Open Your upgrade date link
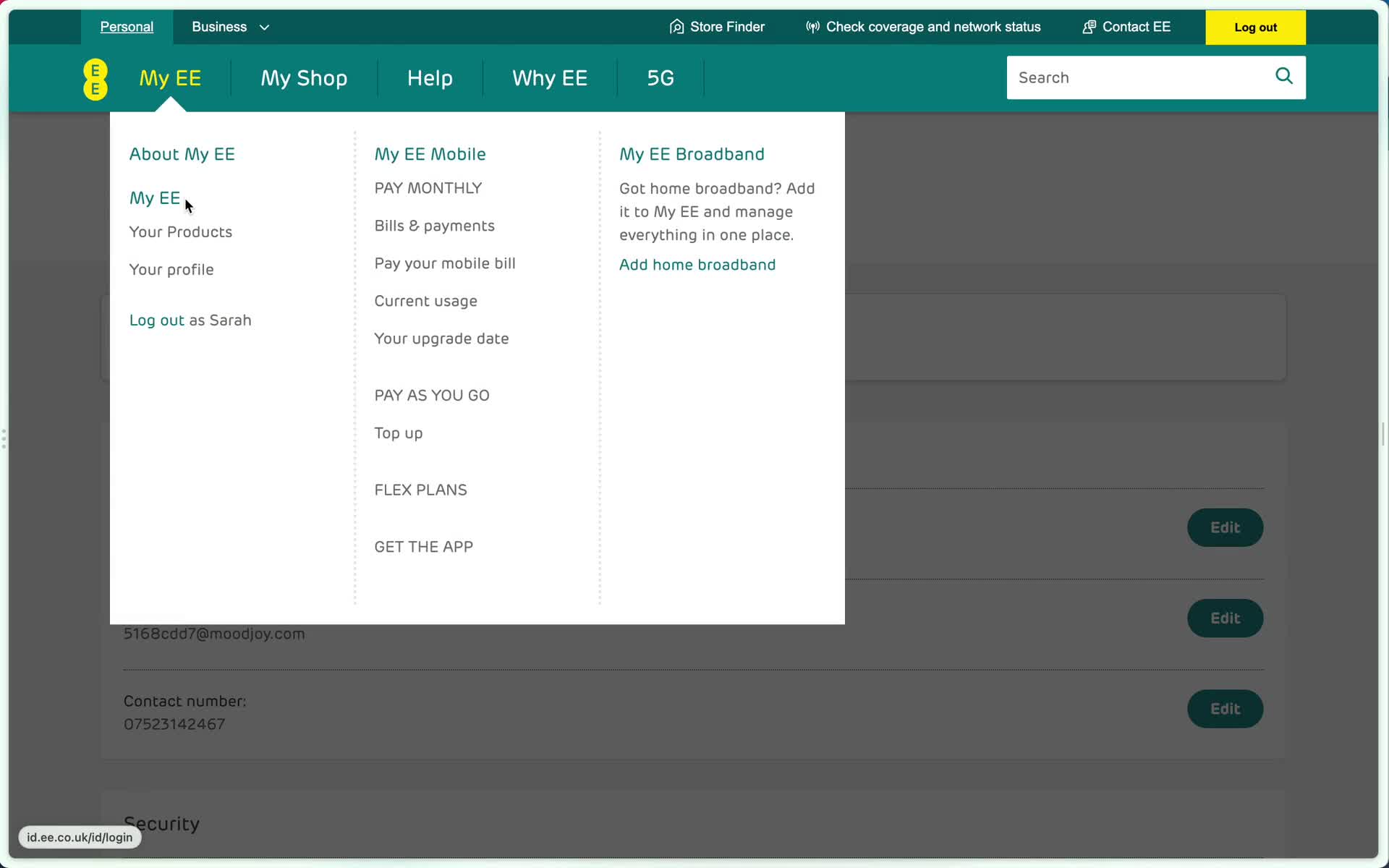1389x868 pixels. coord(442,339)
